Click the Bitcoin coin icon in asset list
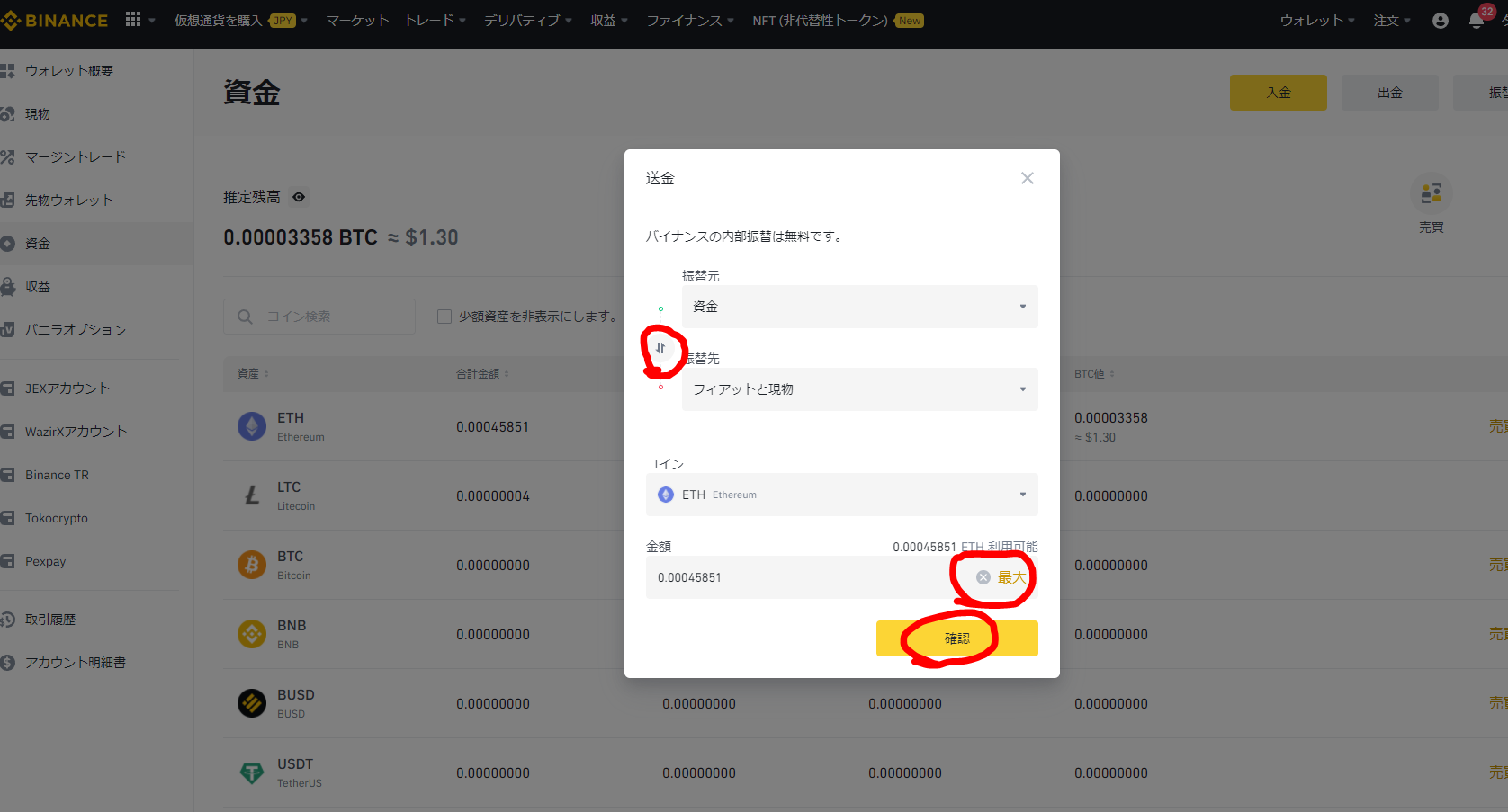This screenshot has width=1508, height=812. 251,565
